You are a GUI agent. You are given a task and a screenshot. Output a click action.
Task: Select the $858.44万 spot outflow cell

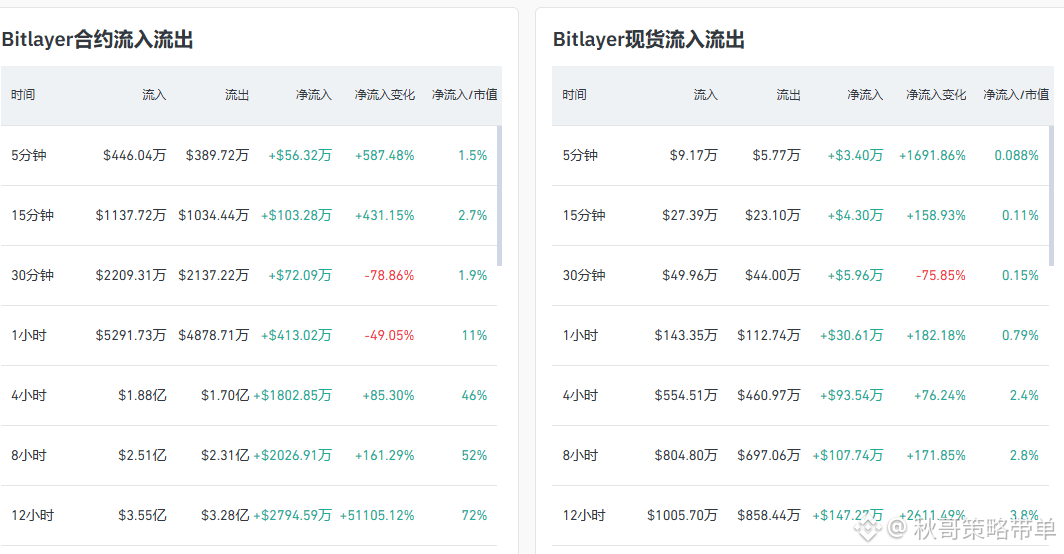point(769,515)
